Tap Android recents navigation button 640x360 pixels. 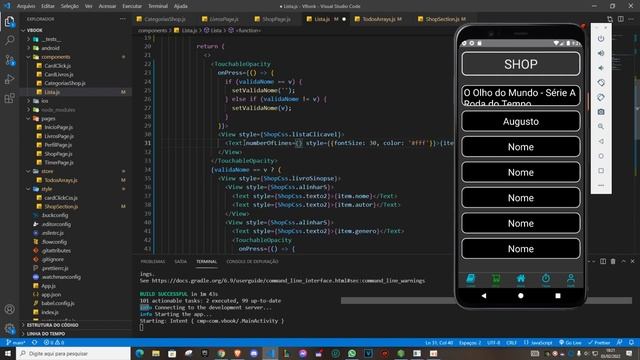(558, 296)
